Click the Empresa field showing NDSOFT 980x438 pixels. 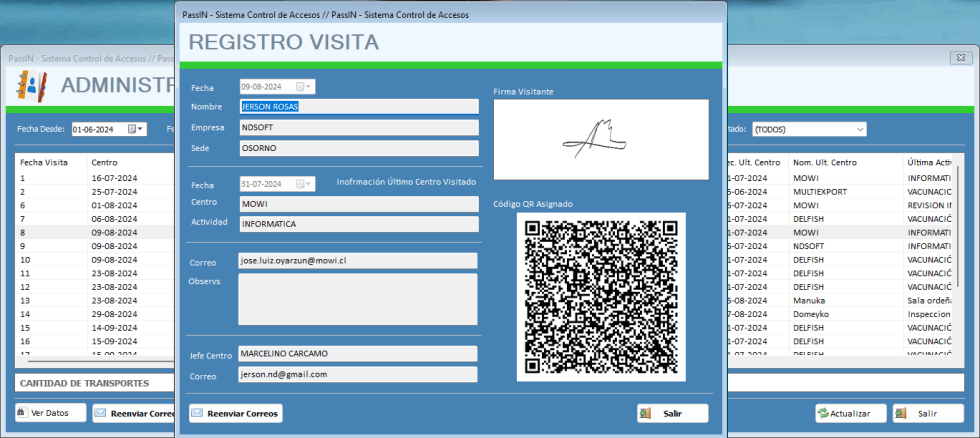click(x=359, y=127)
